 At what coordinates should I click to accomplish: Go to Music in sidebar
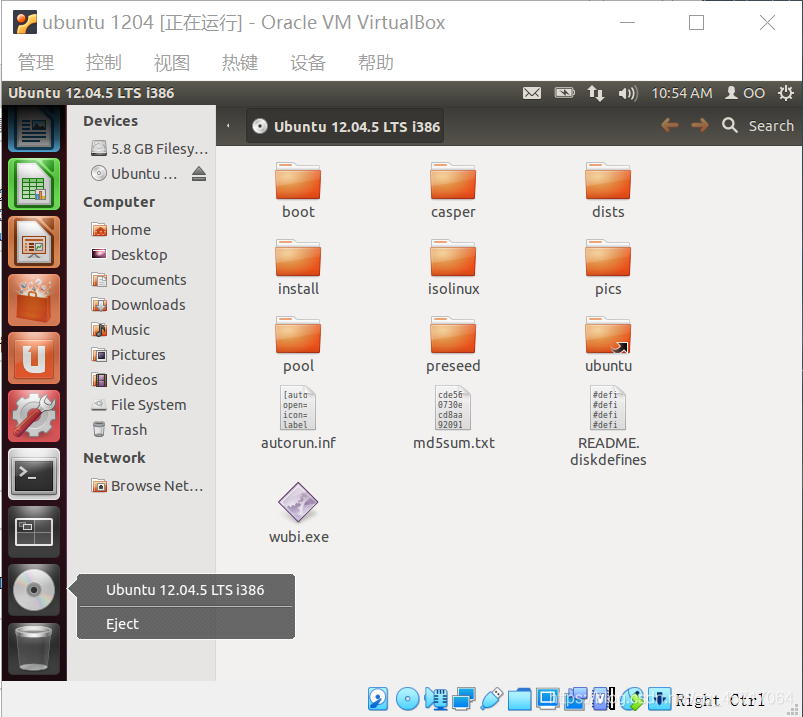point(121,330)
